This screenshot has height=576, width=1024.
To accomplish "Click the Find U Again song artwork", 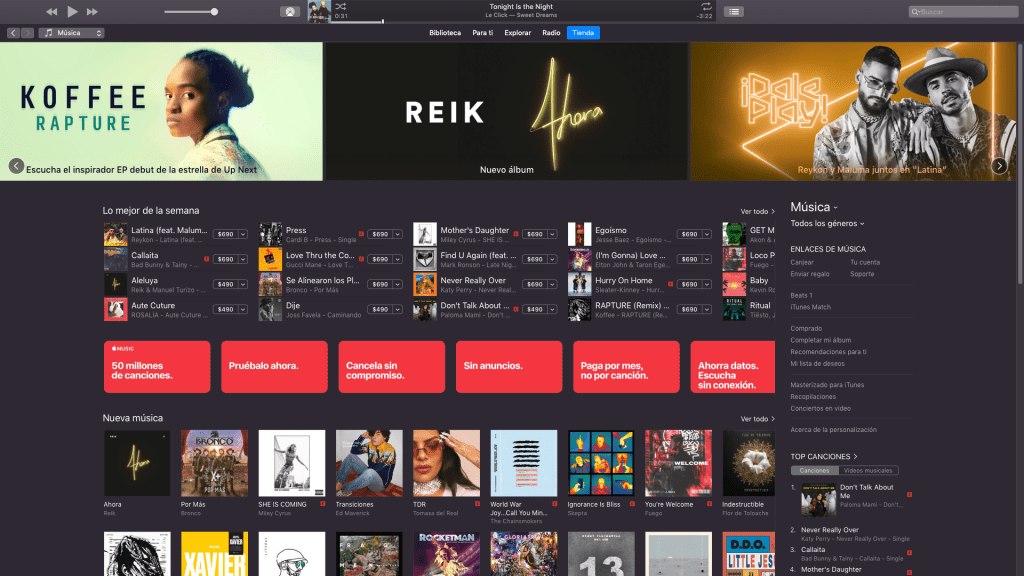I will pos(425,259).
